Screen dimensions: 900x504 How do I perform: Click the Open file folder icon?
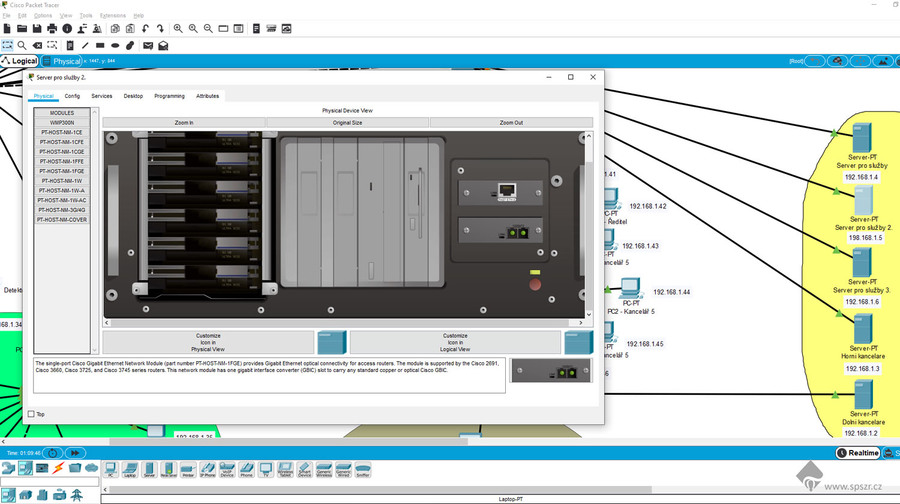pos(22,28)
